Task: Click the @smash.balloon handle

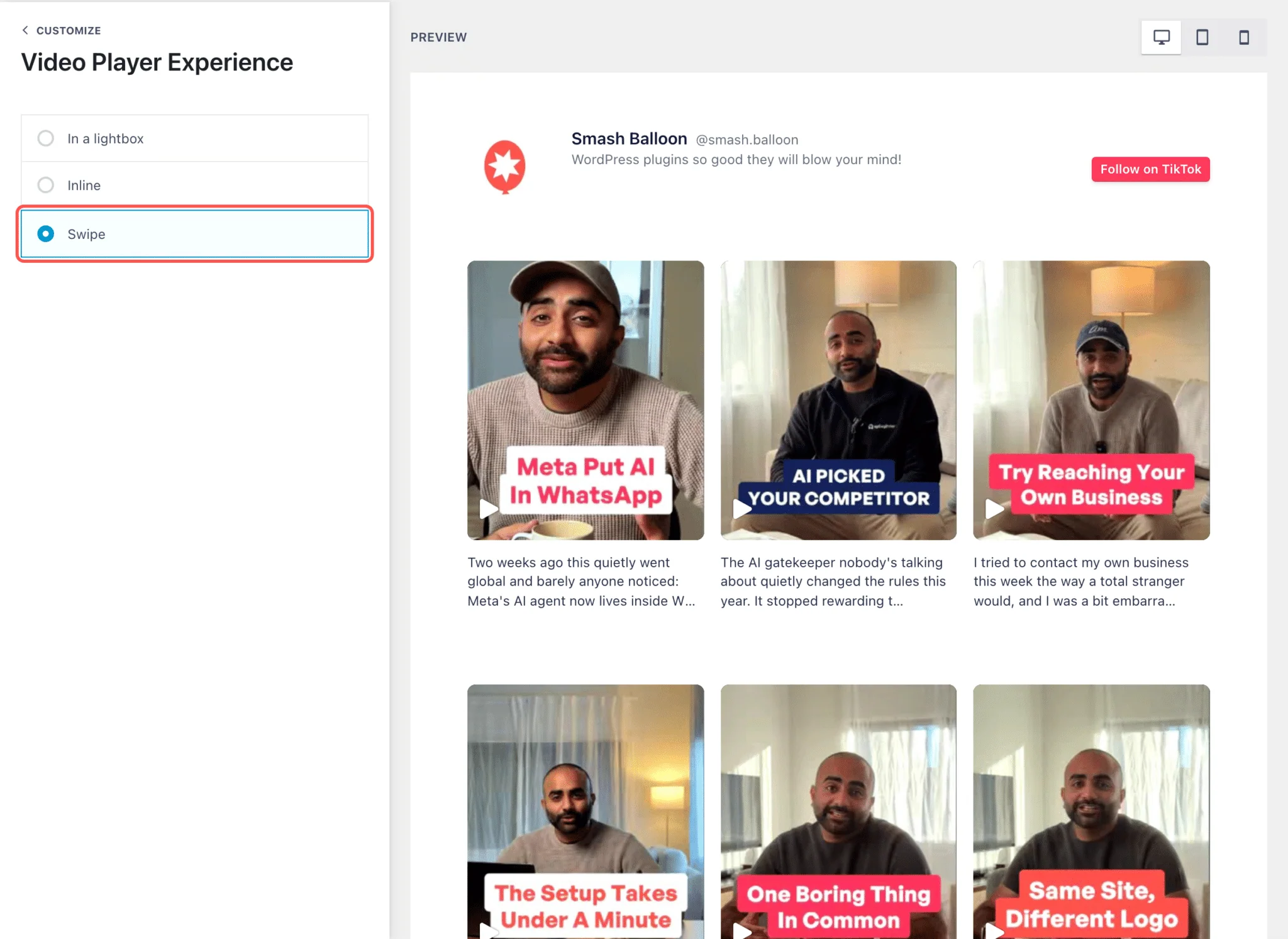Action: pyautogui.click(x=747, y=140)
